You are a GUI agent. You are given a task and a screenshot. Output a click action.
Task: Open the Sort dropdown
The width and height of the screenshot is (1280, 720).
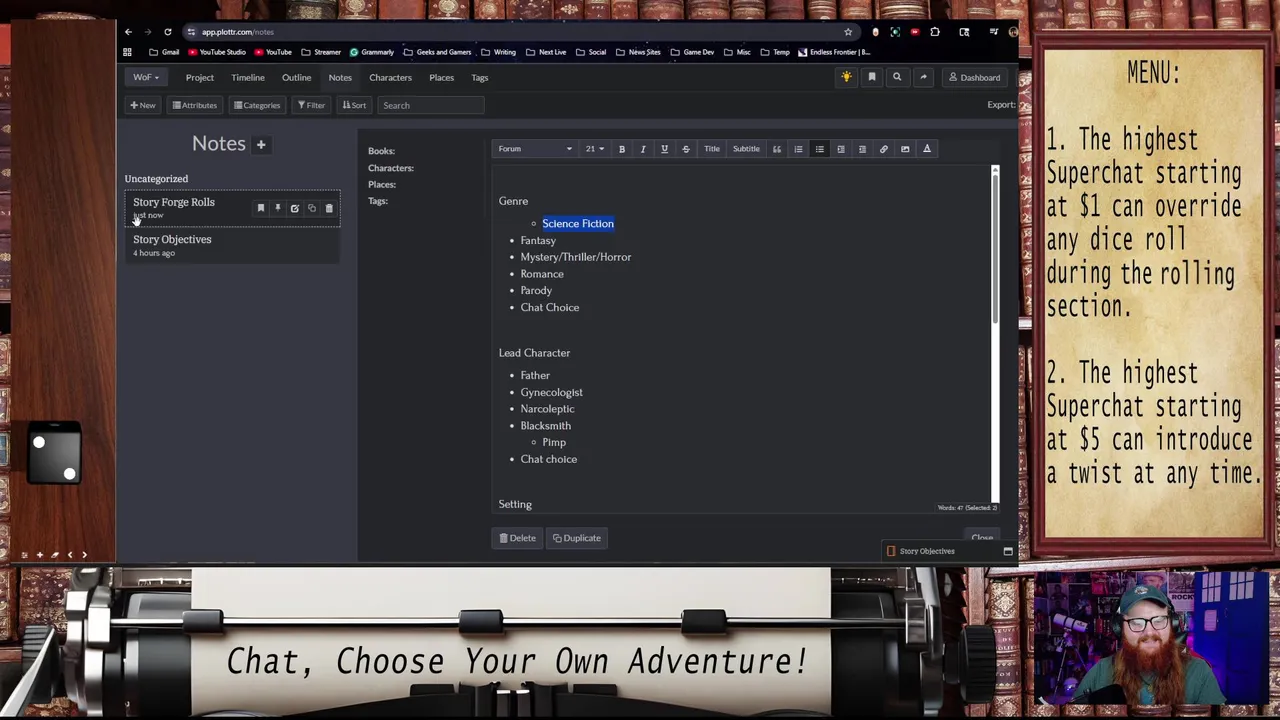click(354, 105)
